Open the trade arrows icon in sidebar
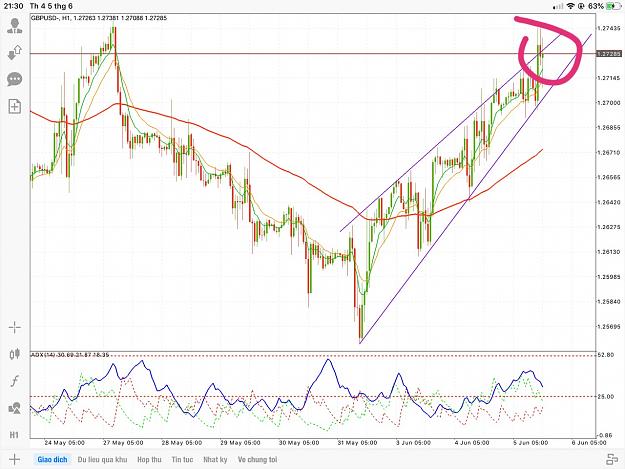 click(15, 52)
